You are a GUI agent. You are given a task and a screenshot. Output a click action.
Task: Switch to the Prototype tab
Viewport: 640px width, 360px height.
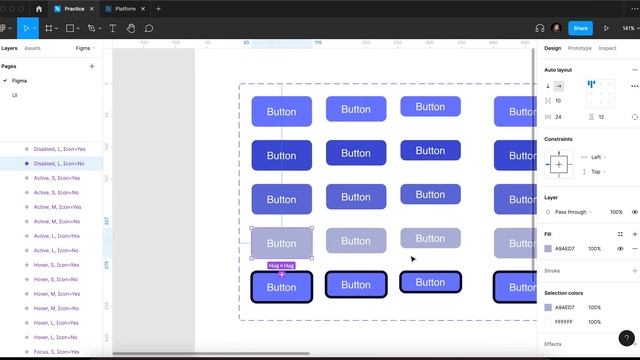coord(579,48)
